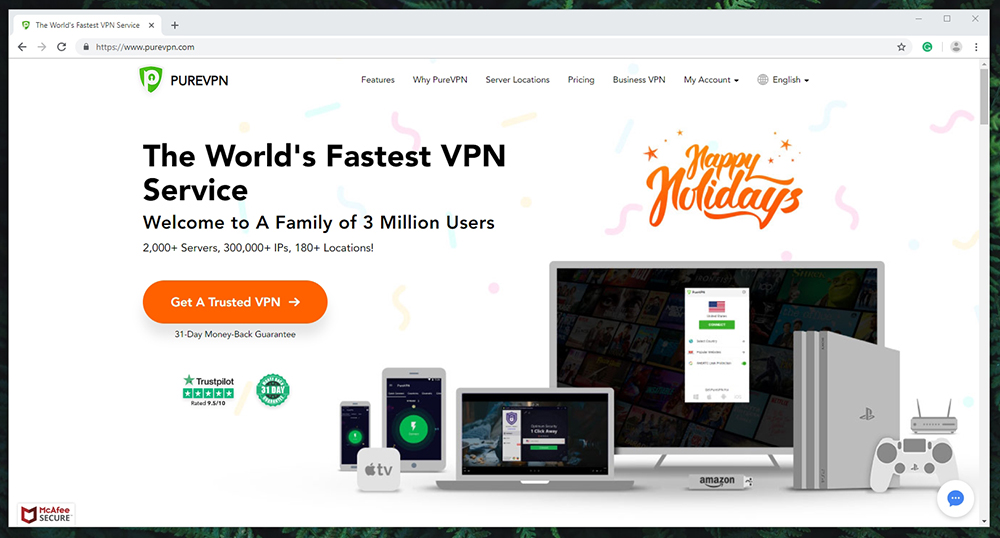This screenshot has width=1000, height=538.
Task: Open the blue live chat bubble
Action: coord(955,498)
